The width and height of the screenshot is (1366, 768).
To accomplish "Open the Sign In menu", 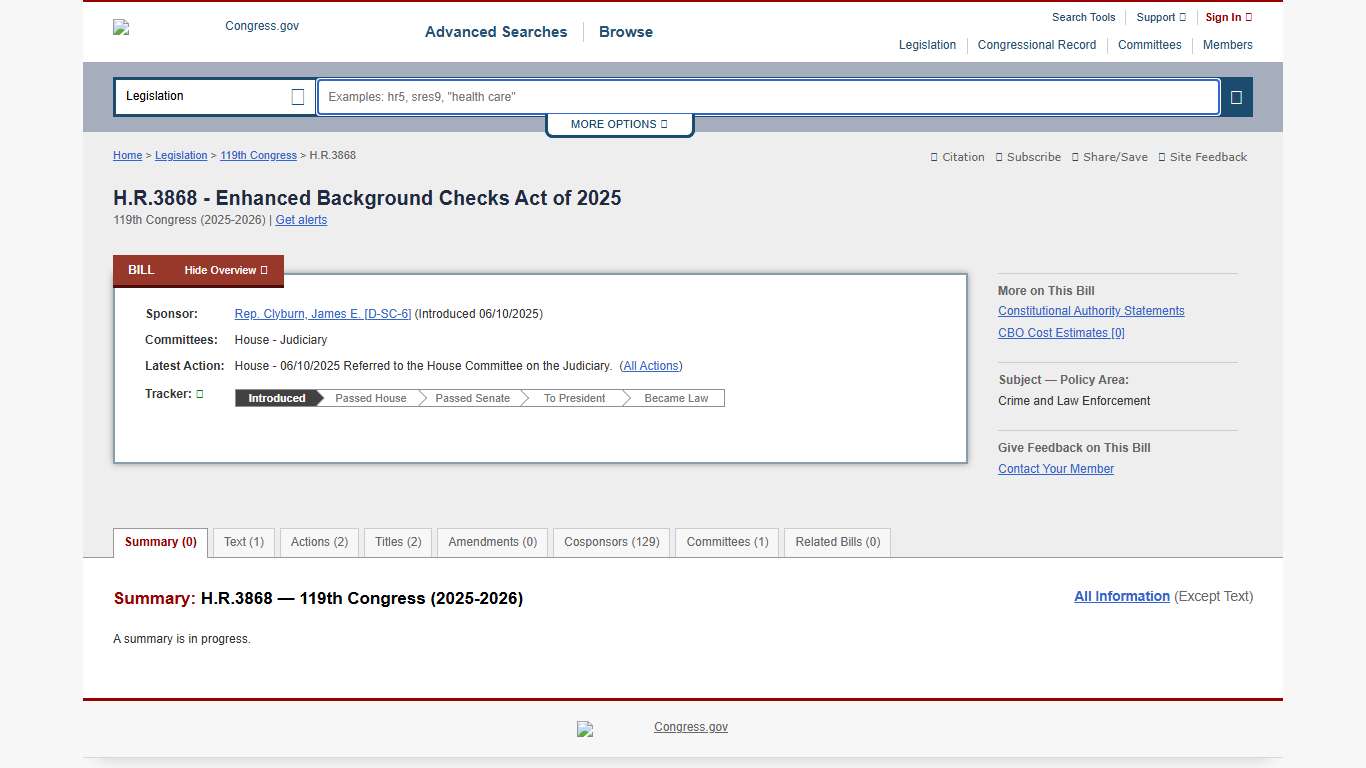I will pos(1228,17).
